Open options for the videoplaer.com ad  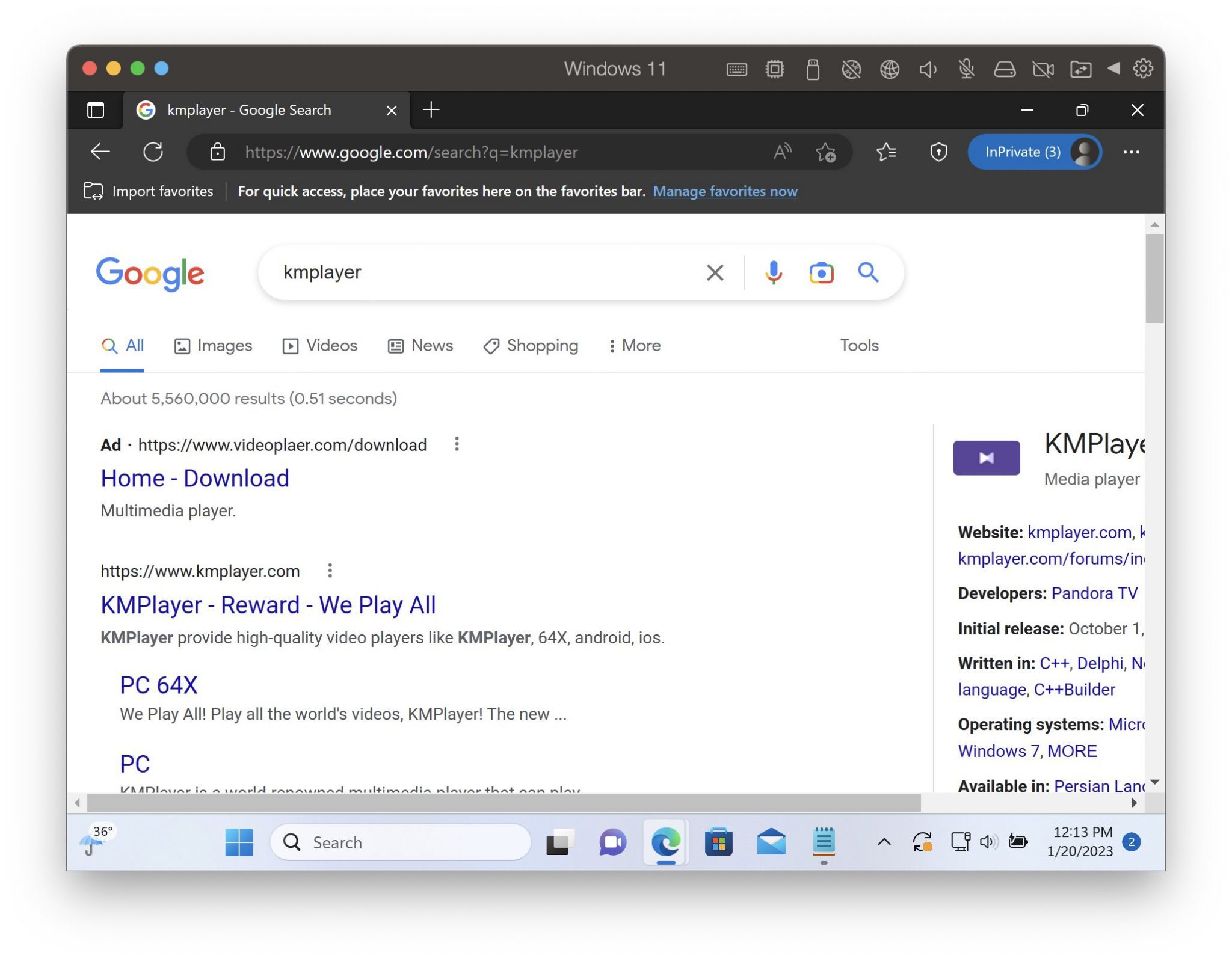click(457, 444)
